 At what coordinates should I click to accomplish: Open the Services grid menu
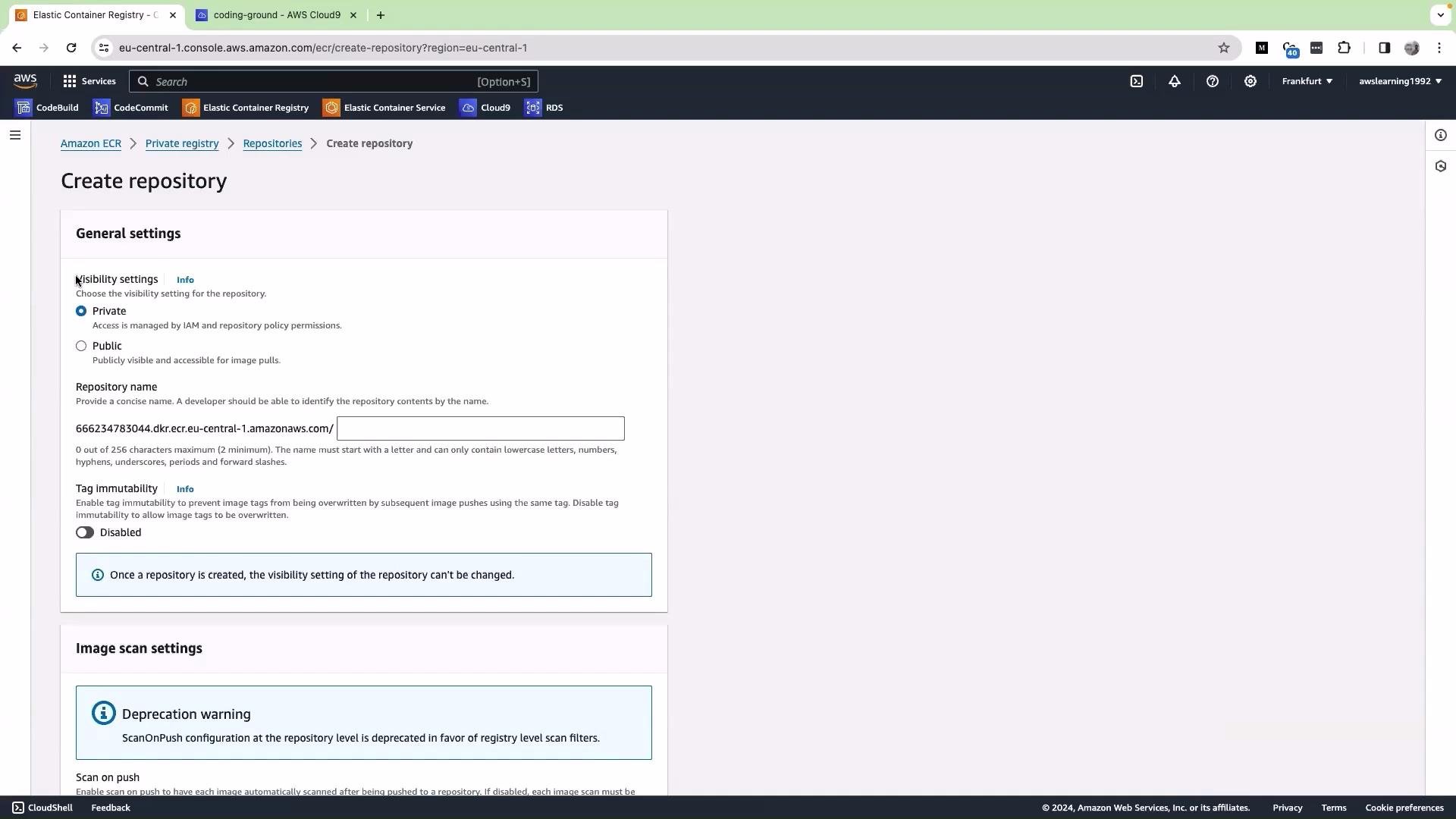coord(89,81)
